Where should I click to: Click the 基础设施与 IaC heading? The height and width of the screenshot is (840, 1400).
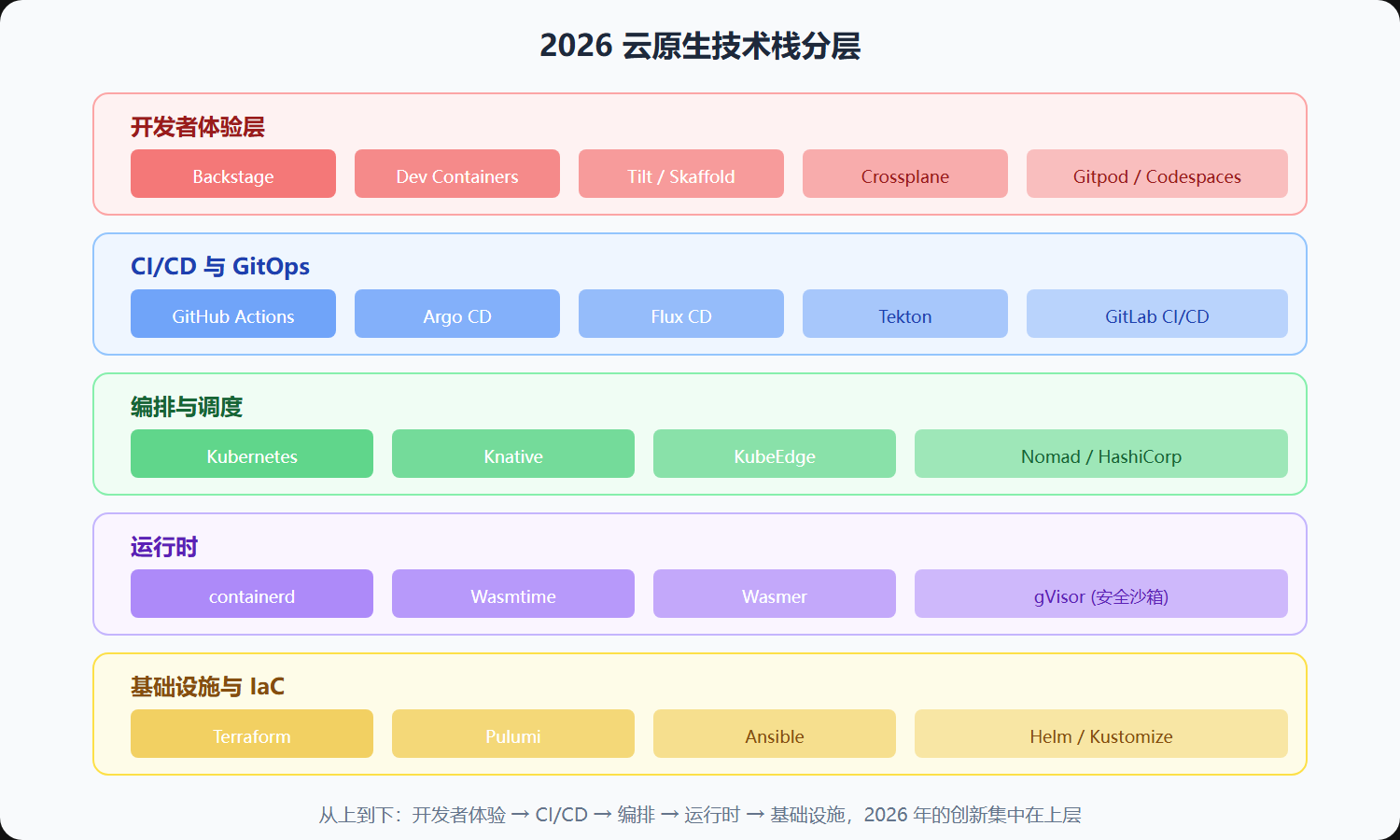click(x=207, y=687)
